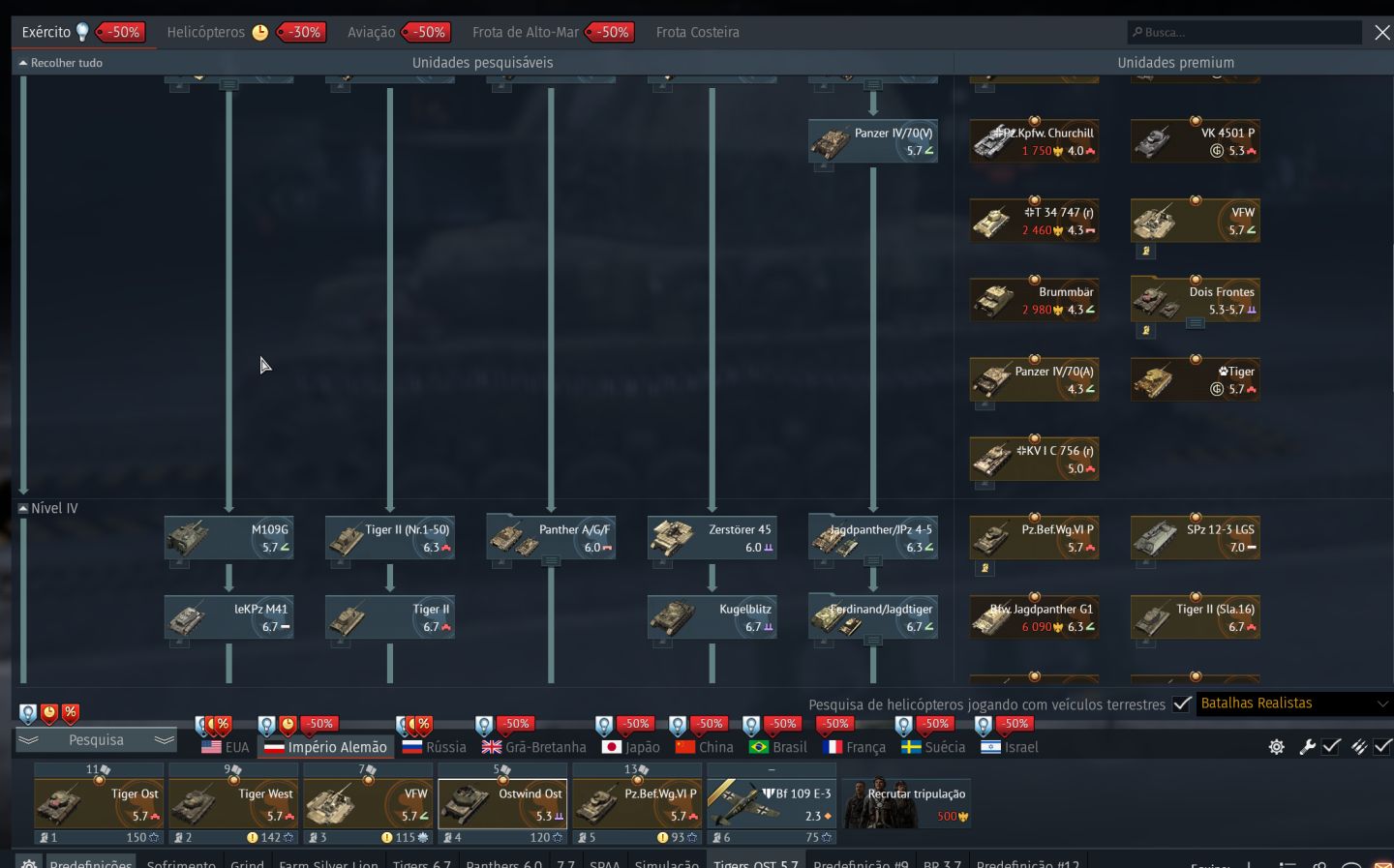Switch to the Helicópteros tab
The image size is (1394, 868).
205,32
